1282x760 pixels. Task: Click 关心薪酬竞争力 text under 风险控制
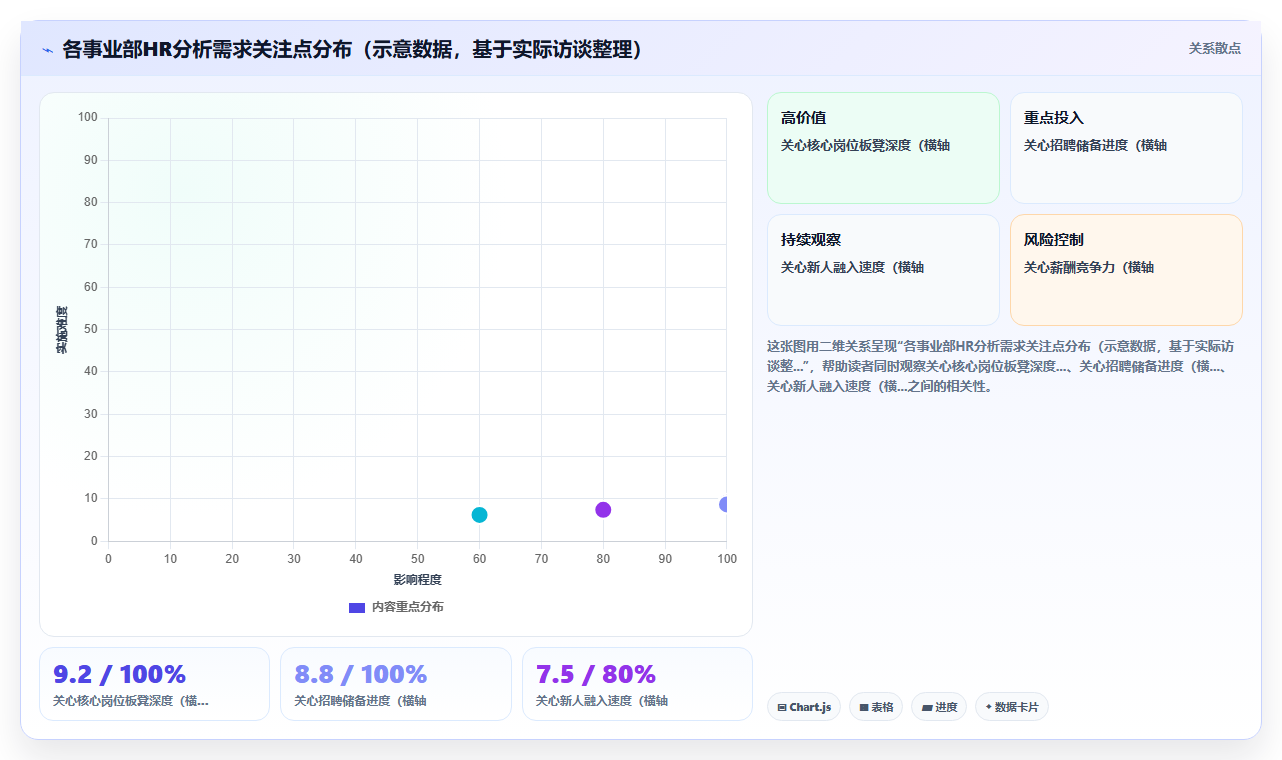click(x=1089, y=267)
